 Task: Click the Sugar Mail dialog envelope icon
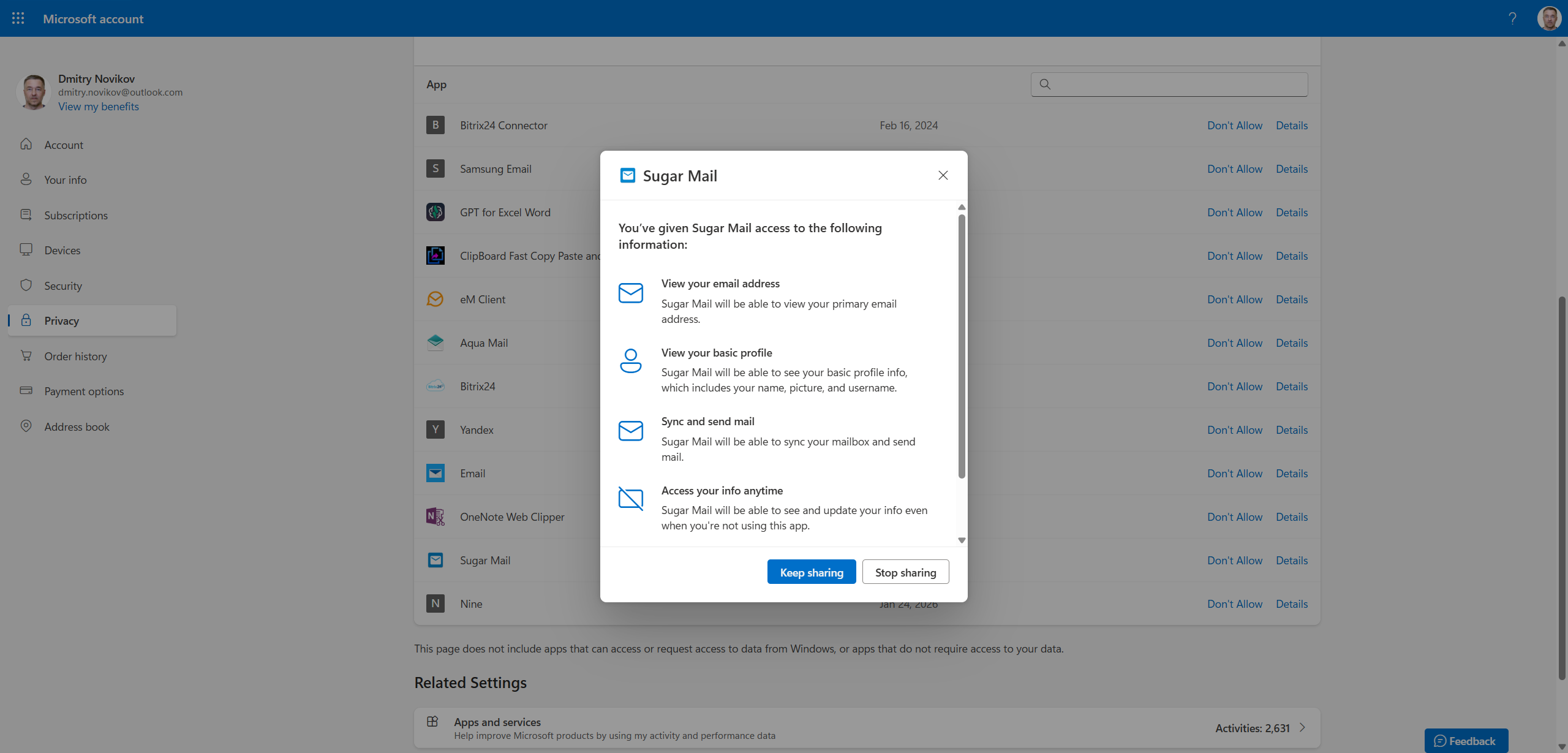coord(627,176)
